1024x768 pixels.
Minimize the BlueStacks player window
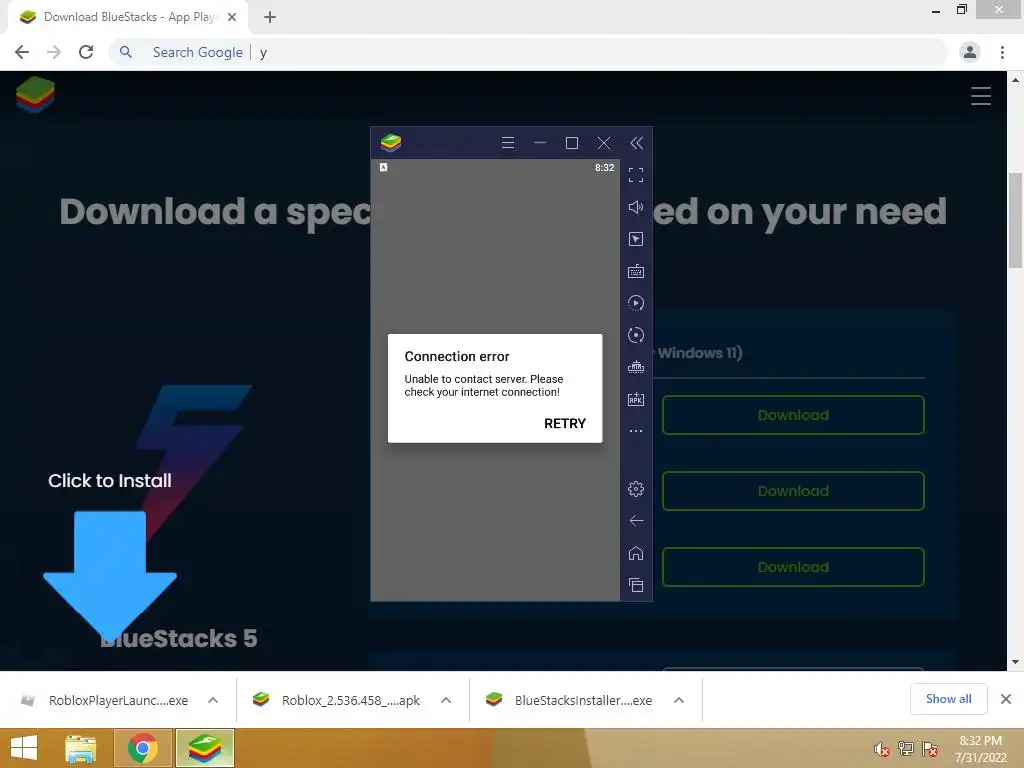tap(540, 143)
